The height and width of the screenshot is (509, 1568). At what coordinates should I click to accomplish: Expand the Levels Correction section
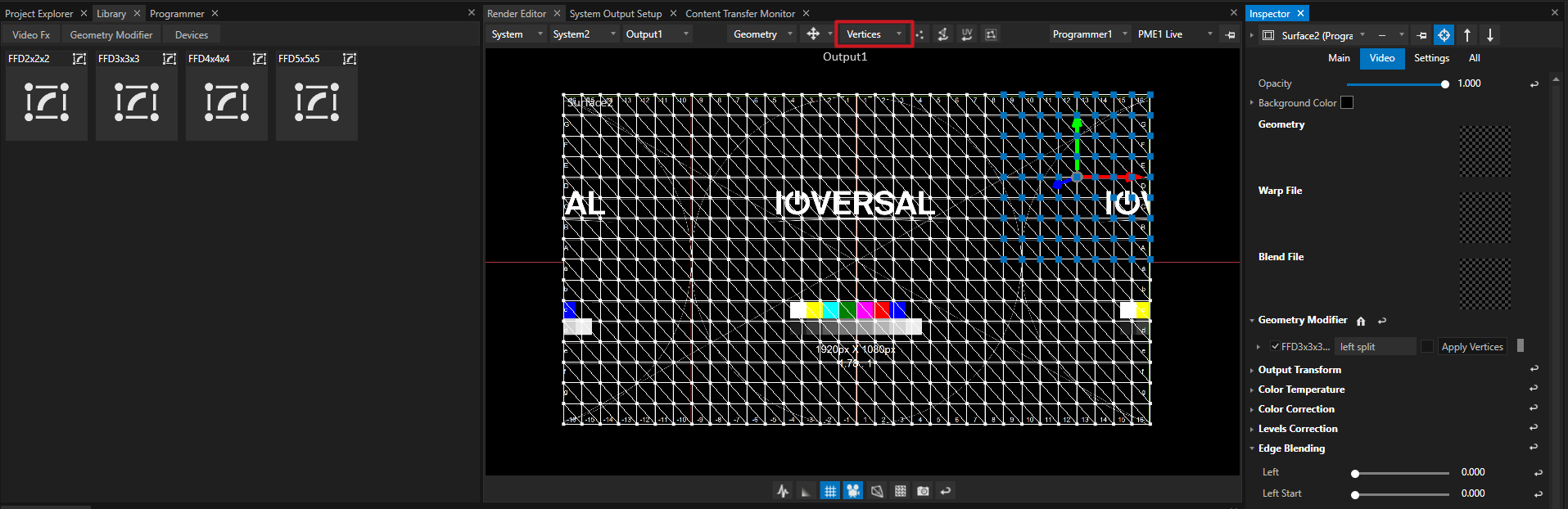[1252, 429]
